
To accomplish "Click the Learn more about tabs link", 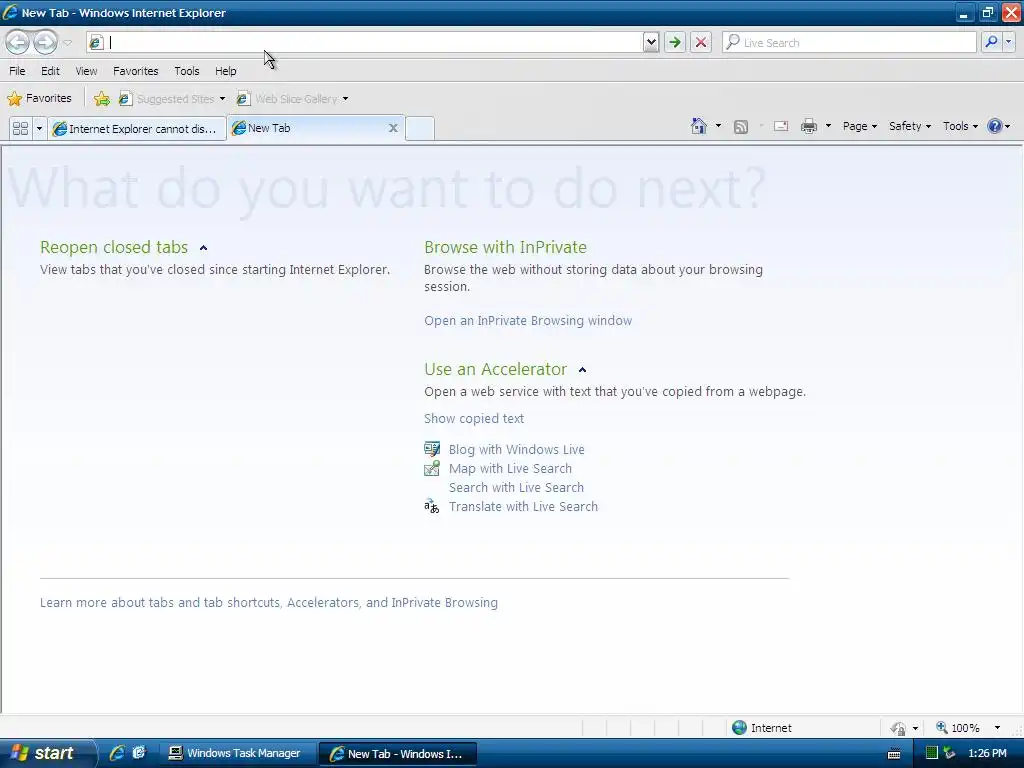I will click(268, 603).
